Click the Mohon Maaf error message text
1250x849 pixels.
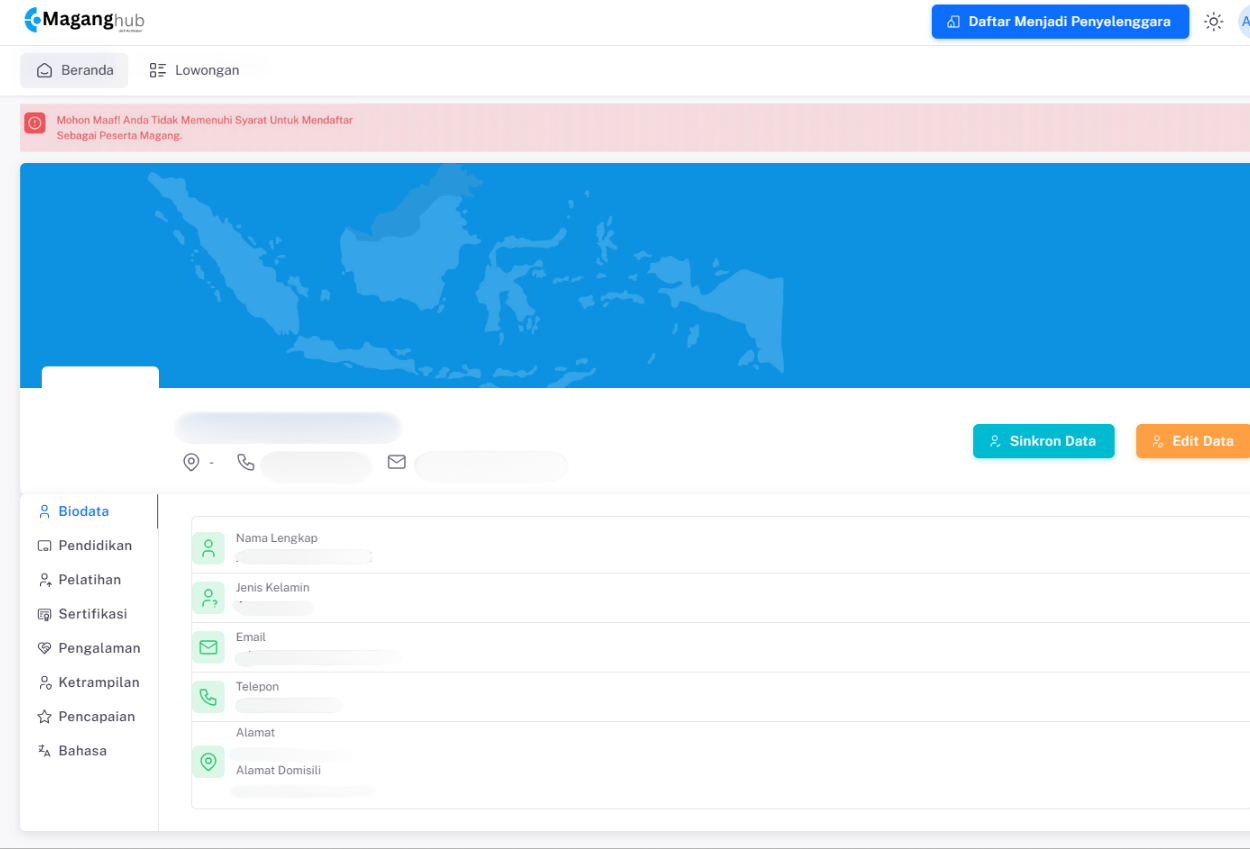coord(204,127)
